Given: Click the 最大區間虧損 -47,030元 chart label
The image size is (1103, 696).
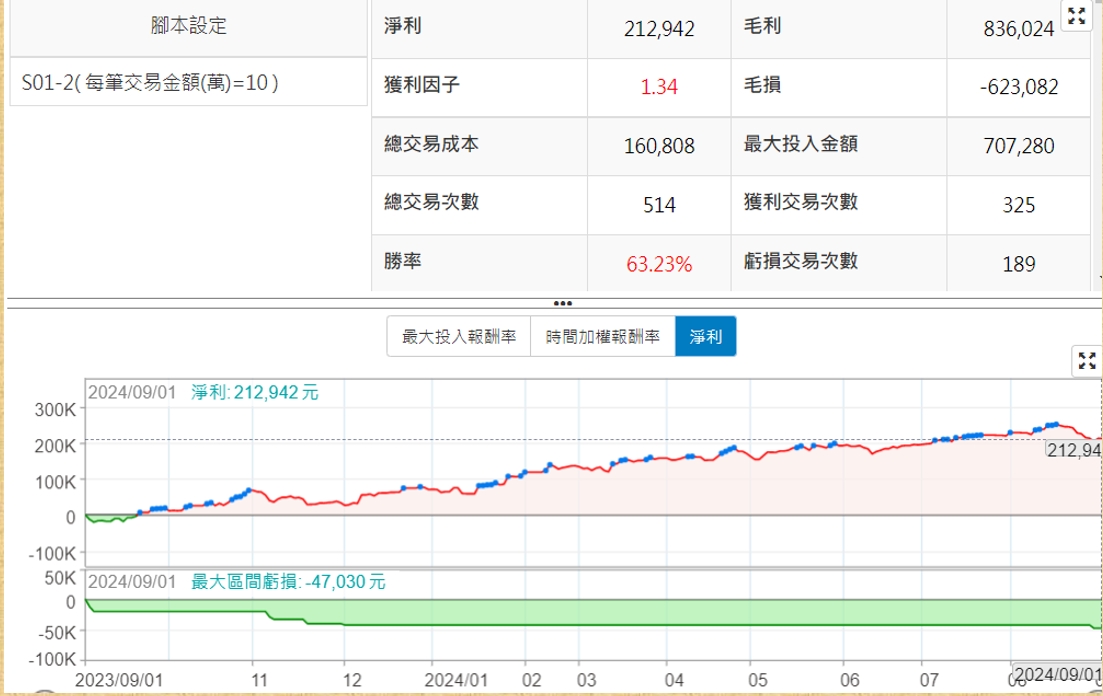Looking at the screenshot, I should [x=288, y=581].
